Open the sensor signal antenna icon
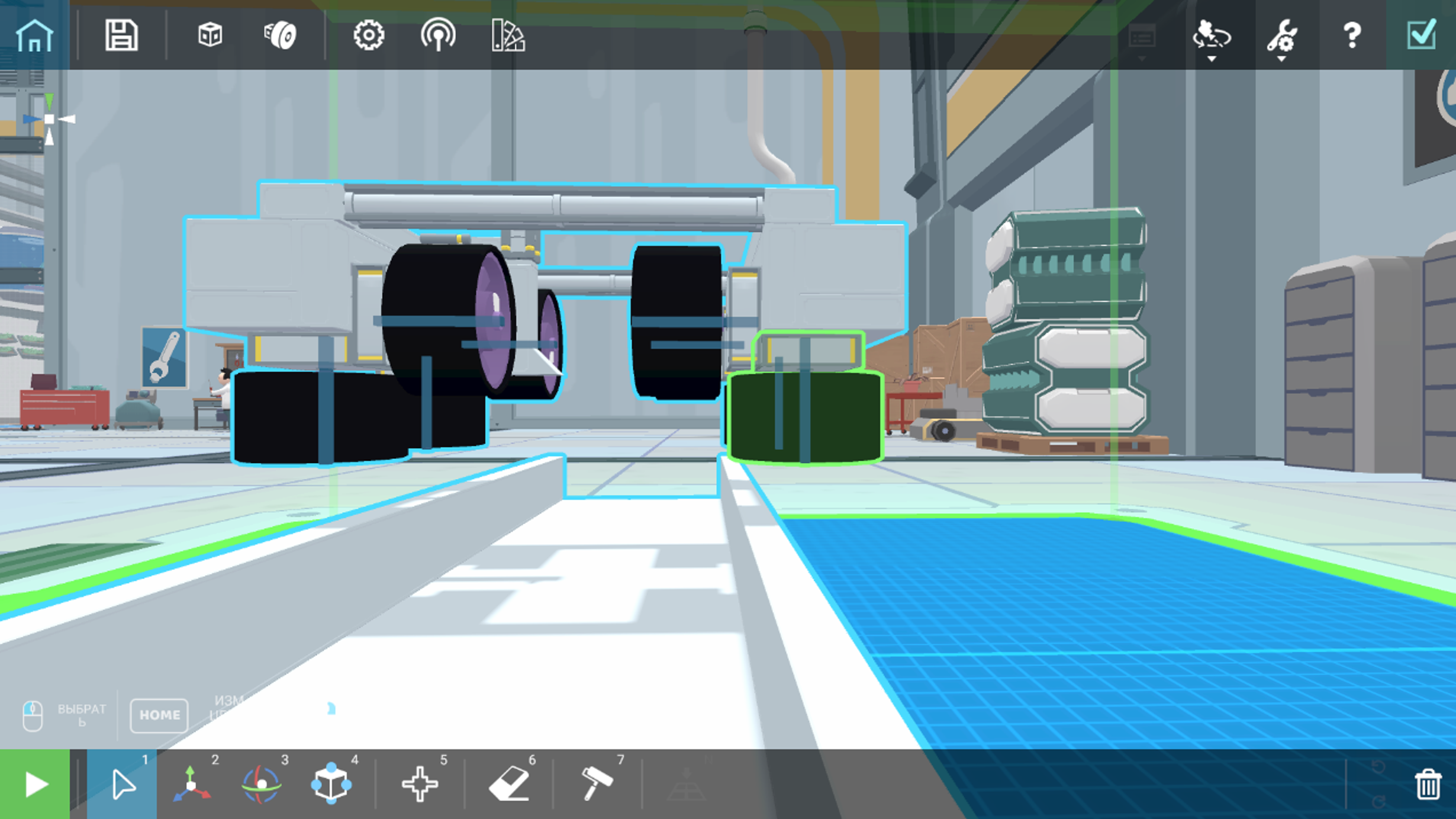The width and height of the screenshot is (1456, 819). pyautogui.click(x=438, y=36)
